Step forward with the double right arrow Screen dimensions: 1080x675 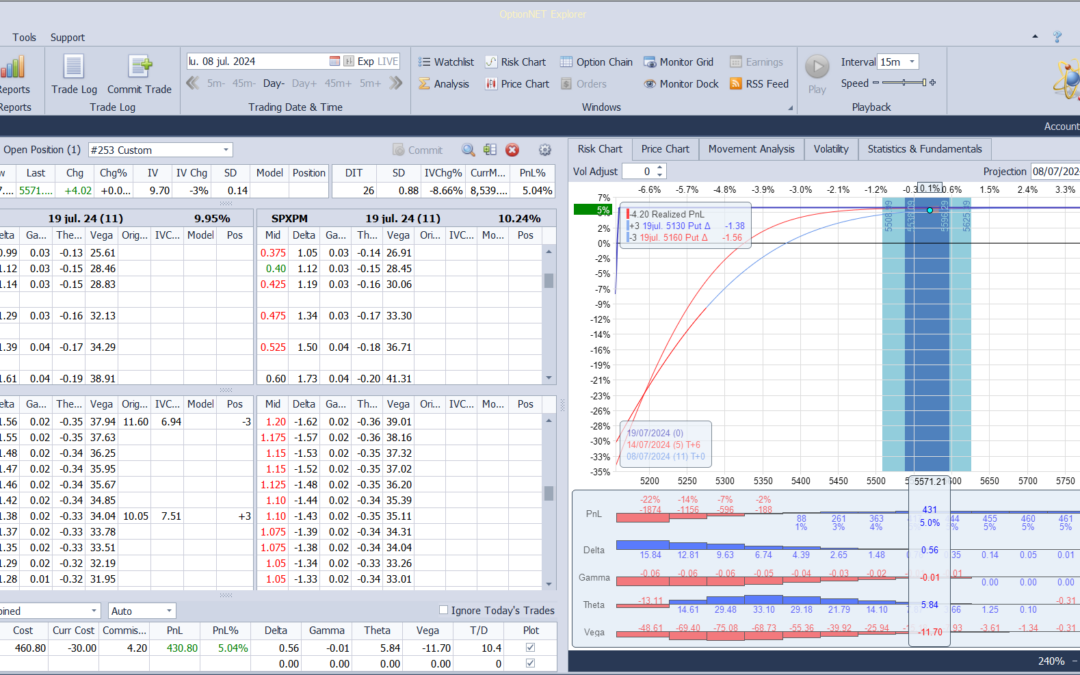395,83
